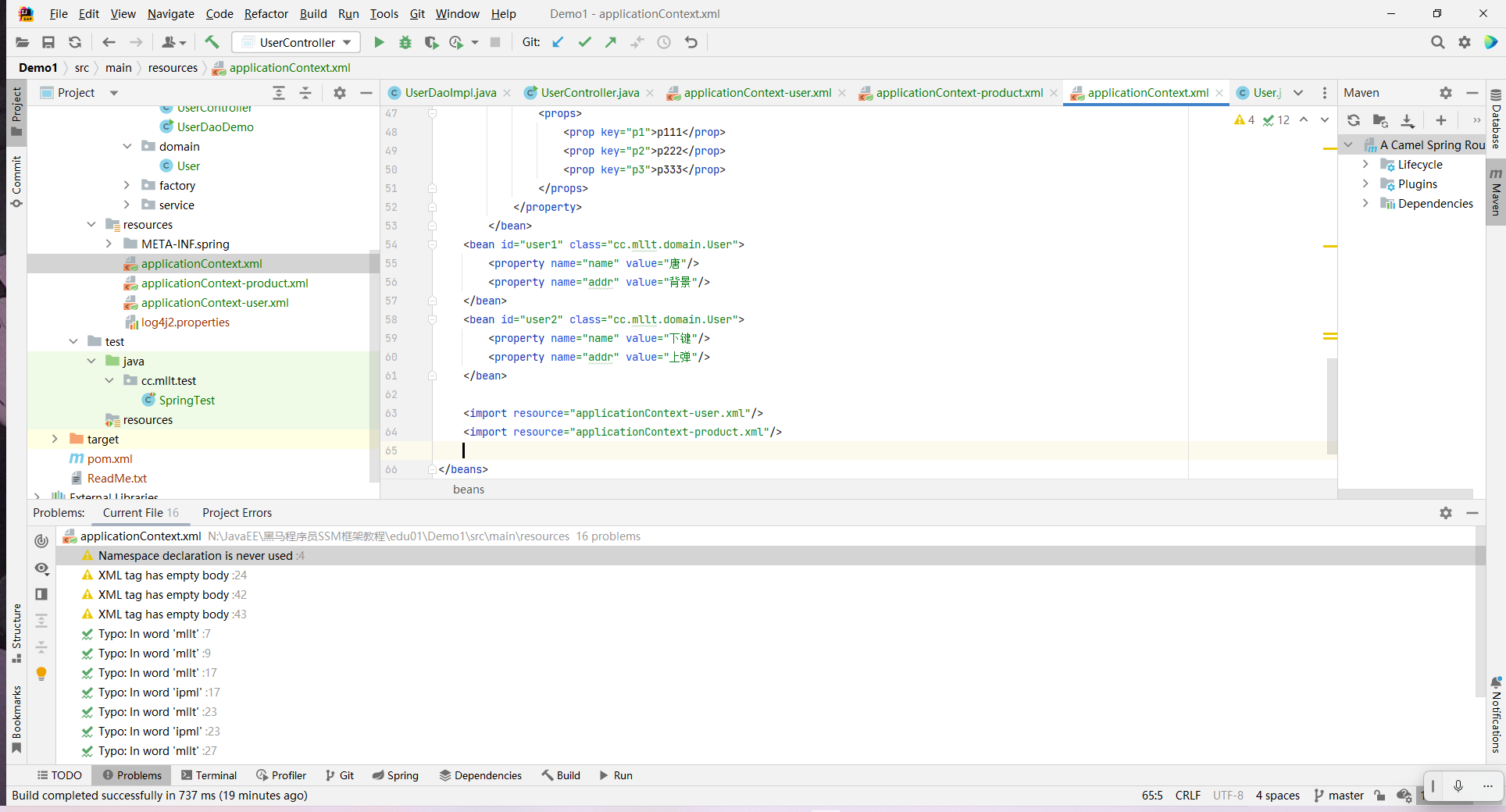Click intention bulb in Problems sidebar
This screenshot has height=812, width=1506.
[41, 673]
